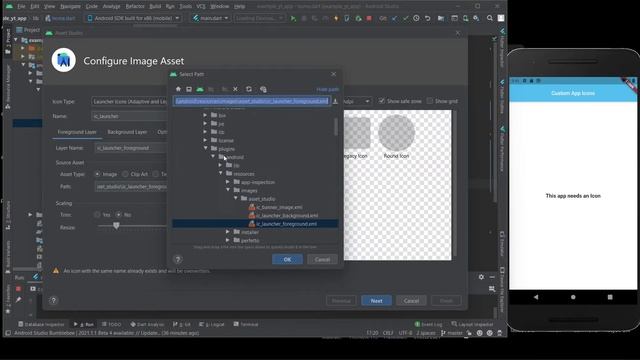Click the green Run icon in main toolbar
640x360 pixels.
click(293, 18)
